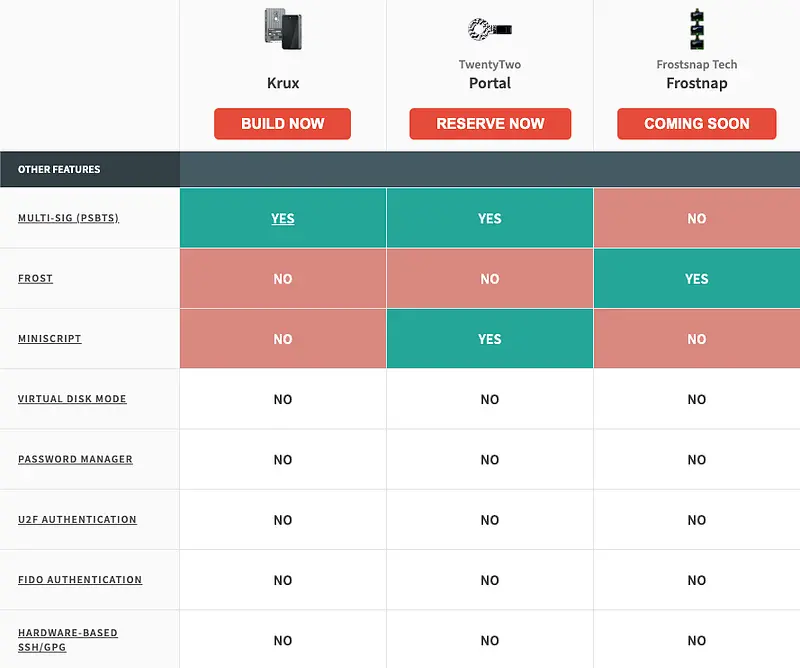
Task: Open the FIDO Authentication feature link
Action: tap(80, 580)
